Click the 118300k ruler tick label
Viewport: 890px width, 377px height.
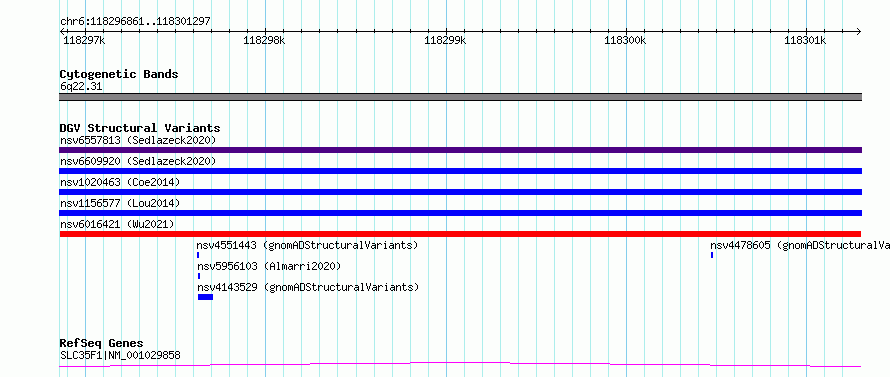pos(625,40)
